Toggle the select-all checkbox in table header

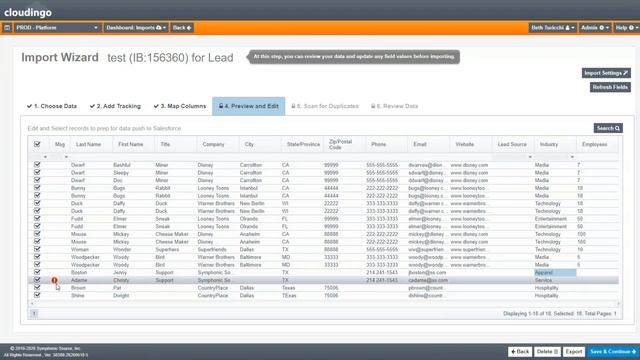point(37,144)
